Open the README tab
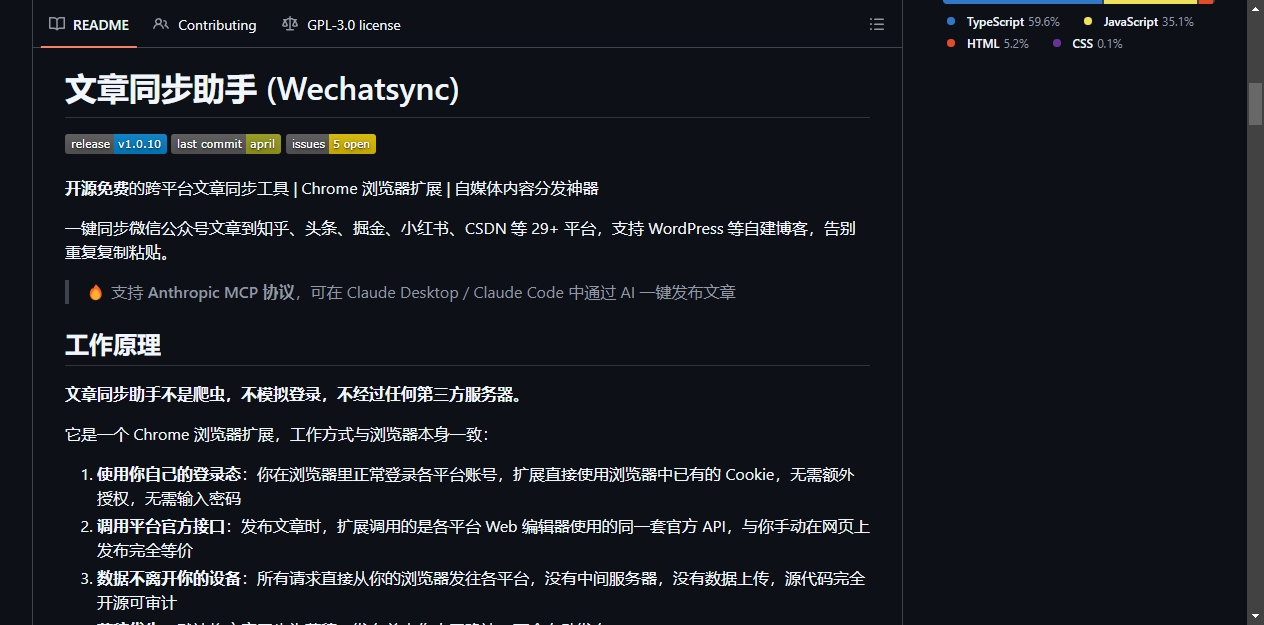 (89, 25)
